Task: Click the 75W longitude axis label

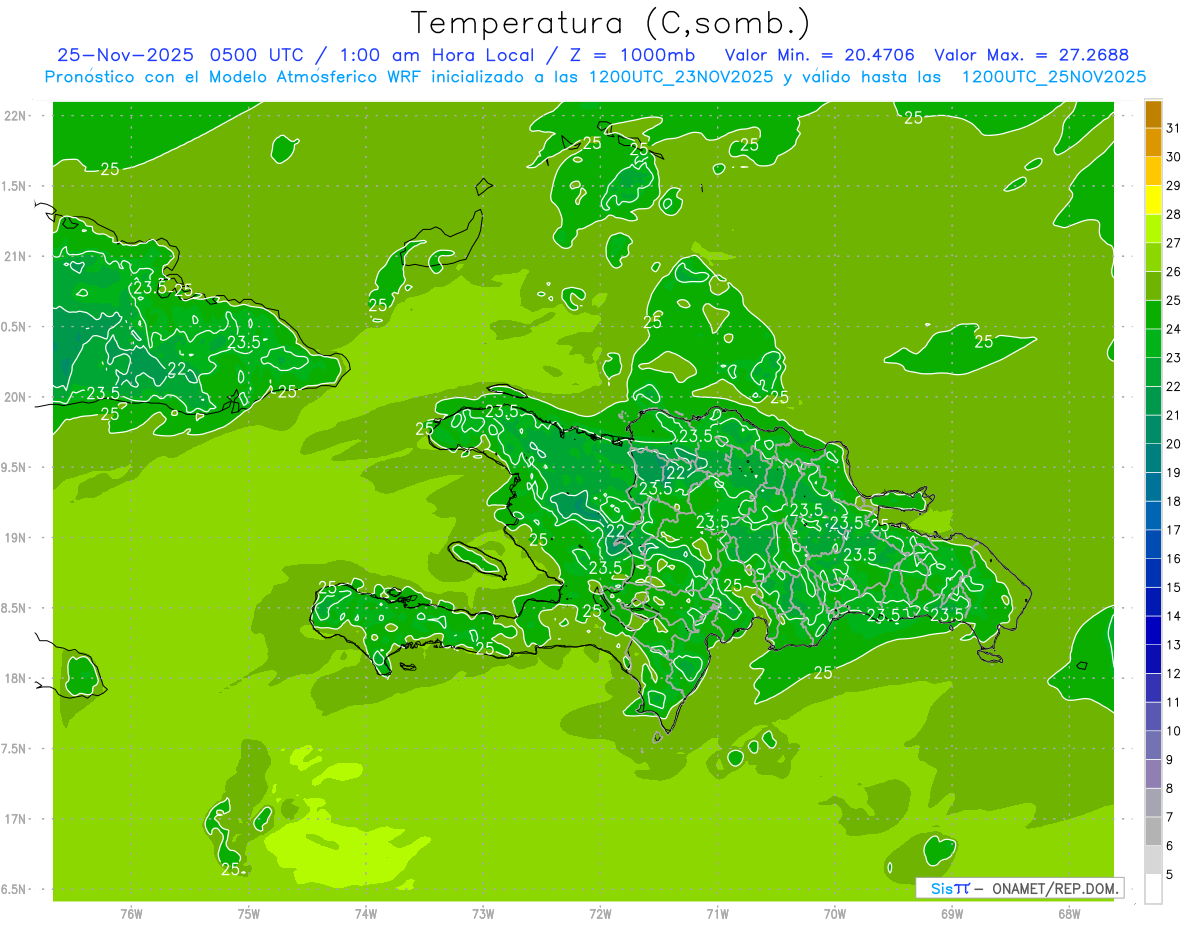Action: (x=249, y=913)
